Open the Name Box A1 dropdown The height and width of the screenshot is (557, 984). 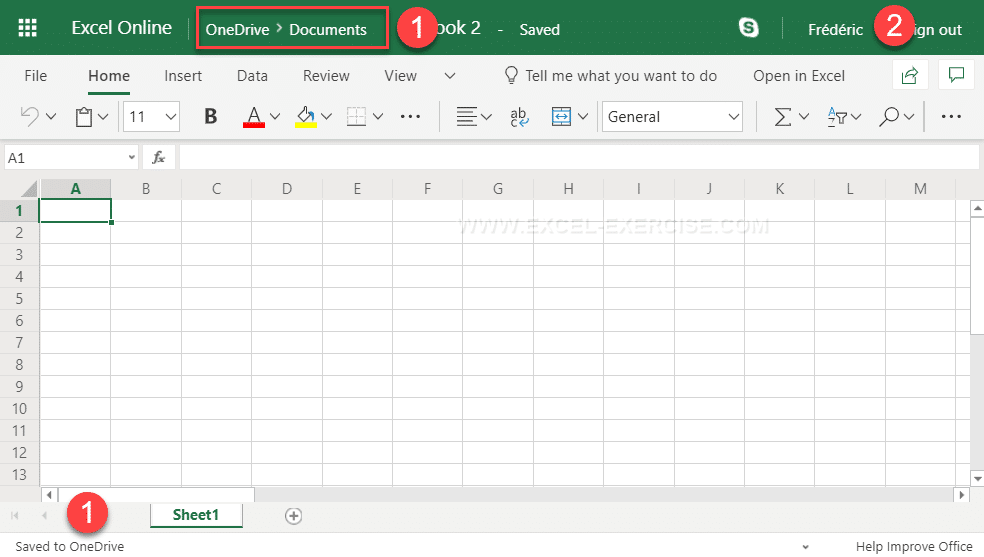coord(131,157)
